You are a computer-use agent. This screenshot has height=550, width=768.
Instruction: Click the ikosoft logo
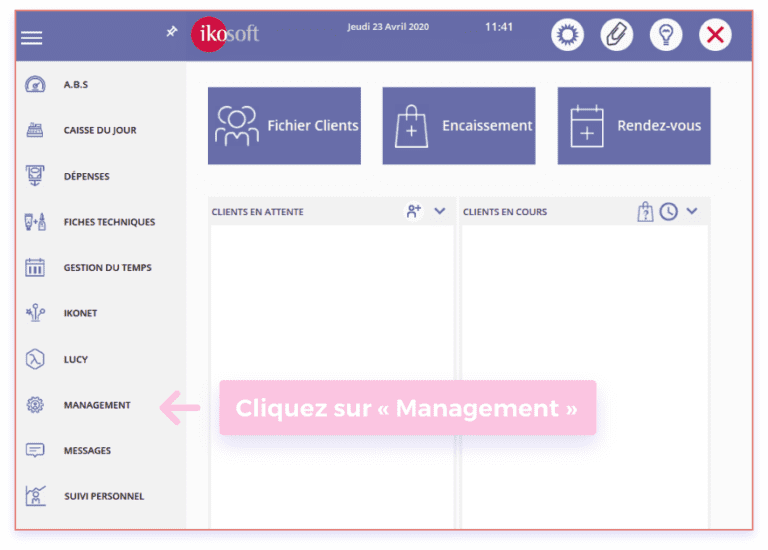[225, 34]
